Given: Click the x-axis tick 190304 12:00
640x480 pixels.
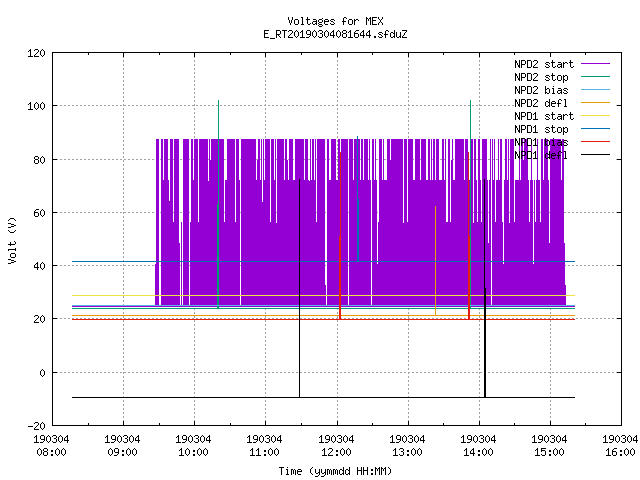Looking at the screenshot, I should [336, 446].
